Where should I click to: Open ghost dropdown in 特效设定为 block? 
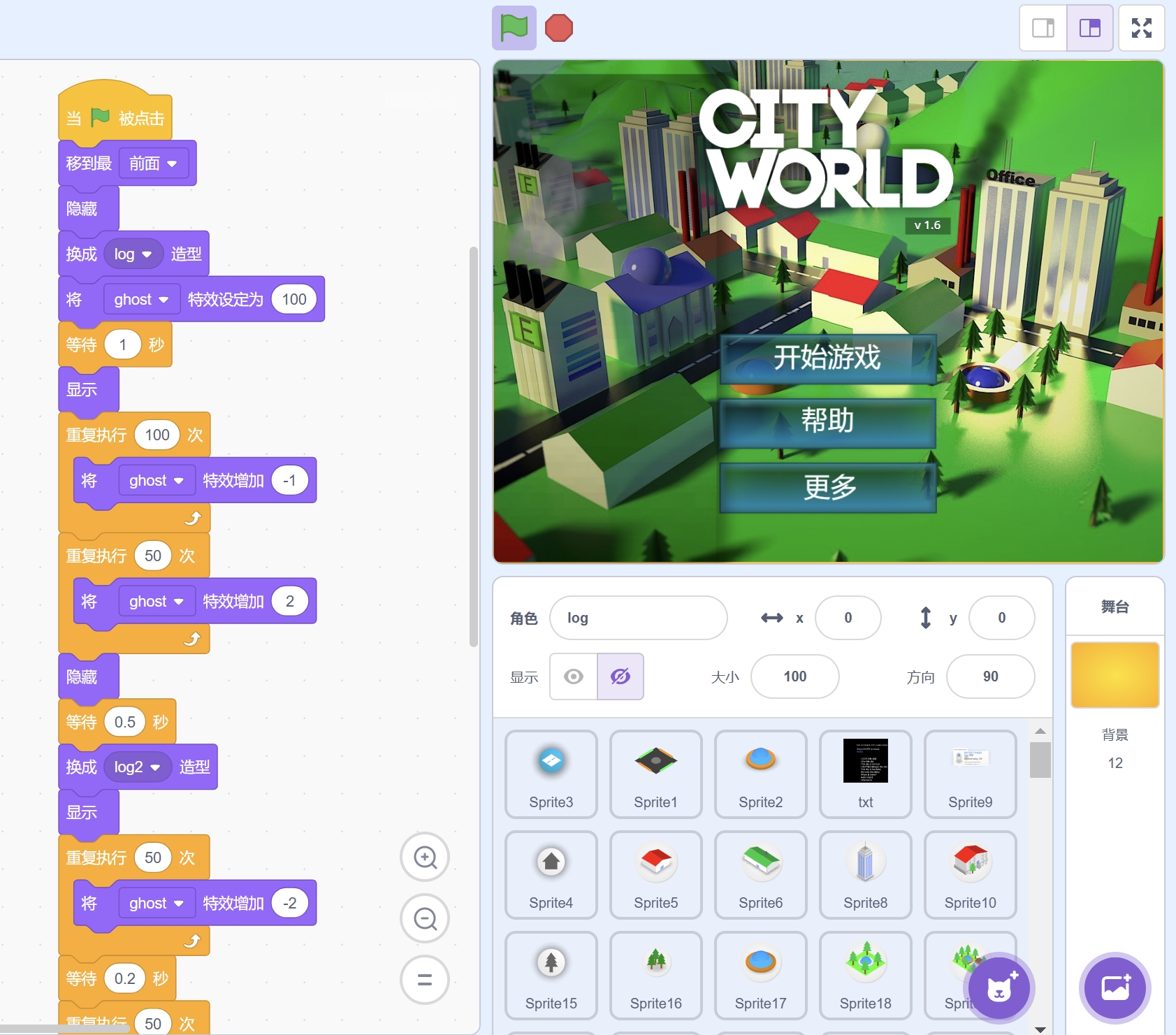pos(141,300)
